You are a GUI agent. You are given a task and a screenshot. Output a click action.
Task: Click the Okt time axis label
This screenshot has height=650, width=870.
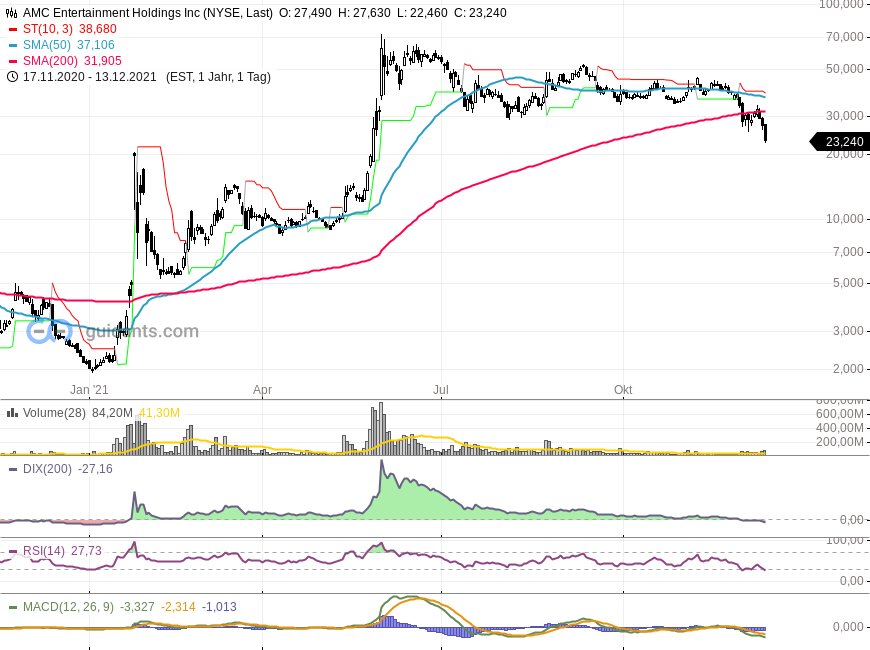pyautogui.click(x=623, y=390)
